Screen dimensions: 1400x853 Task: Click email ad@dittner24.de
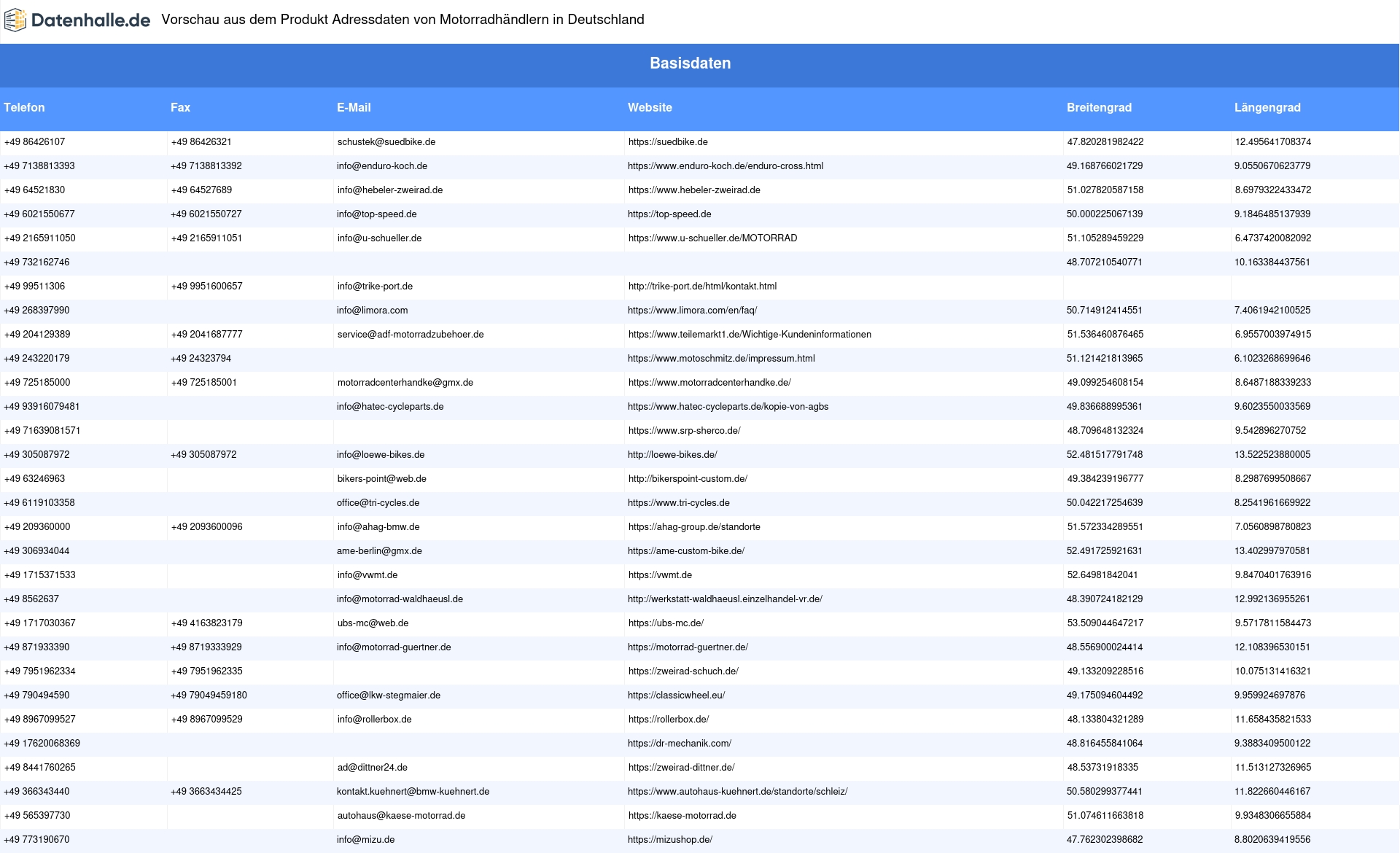[373, 768]
